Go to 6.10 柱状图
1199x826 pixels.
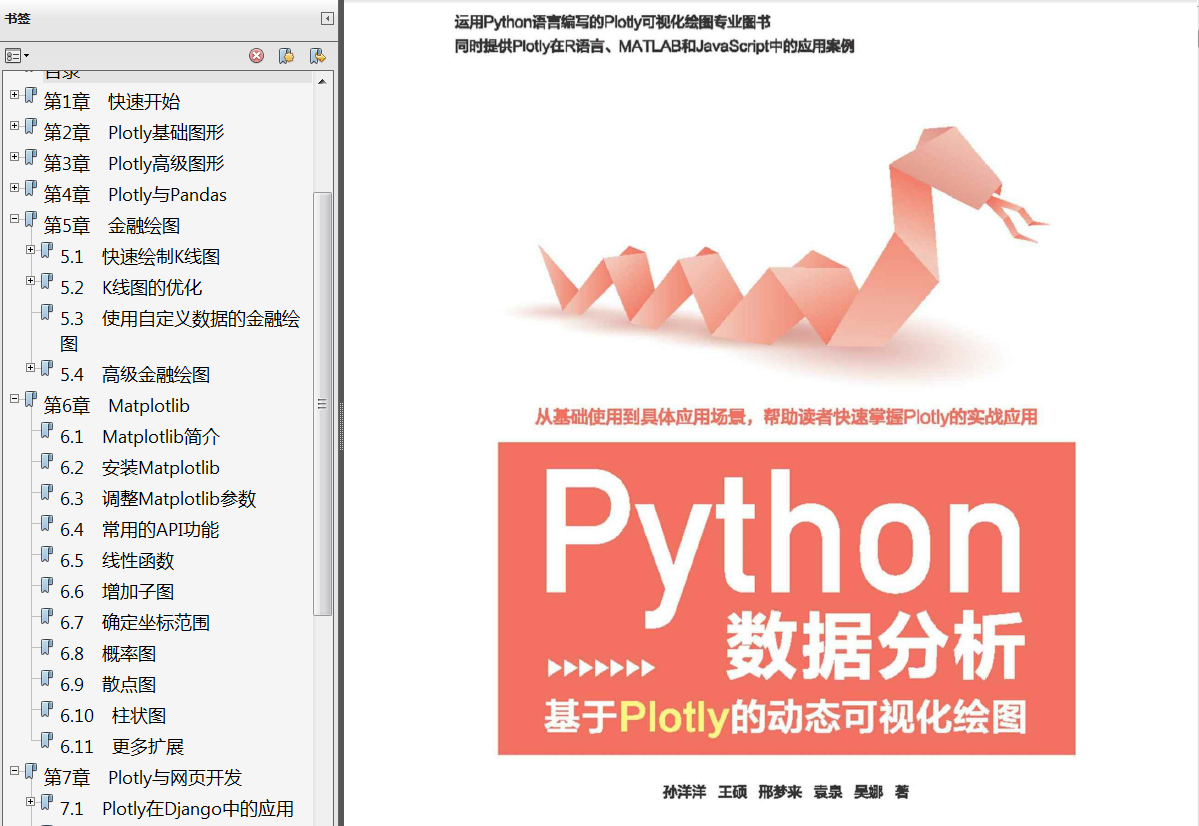[113, 716]
